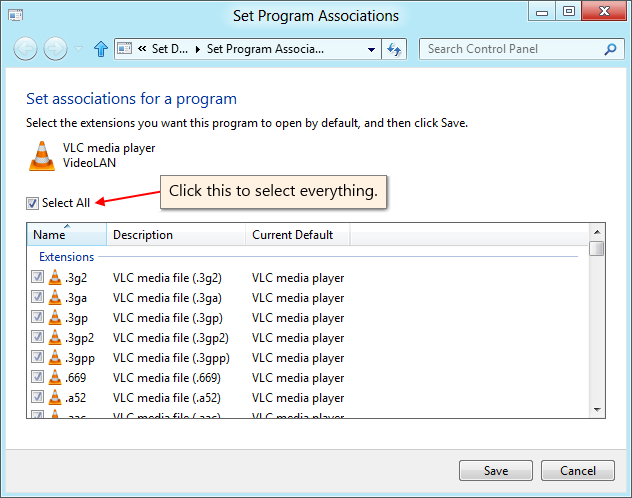Toggle the Select All checkbox

pos(33,203)
